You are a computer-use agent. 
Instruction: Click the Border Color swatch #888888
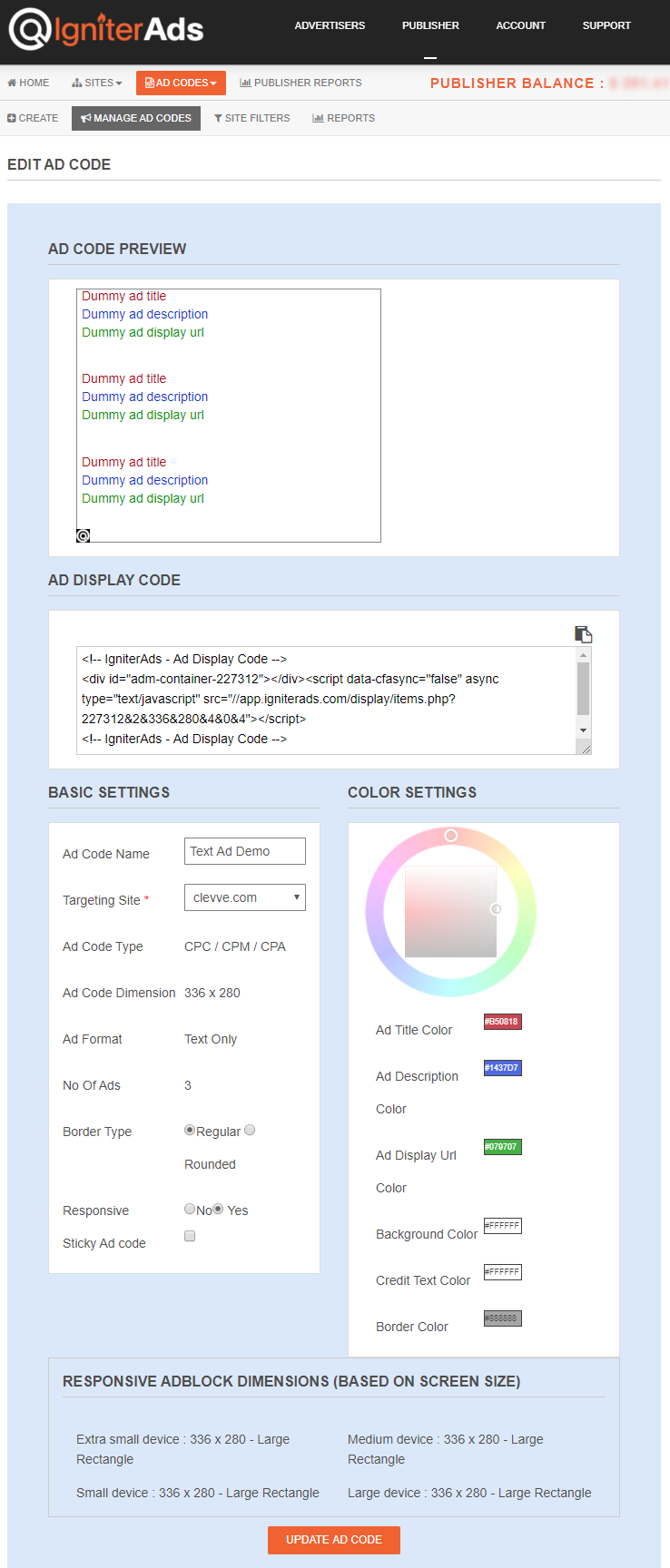[502, 1318]
